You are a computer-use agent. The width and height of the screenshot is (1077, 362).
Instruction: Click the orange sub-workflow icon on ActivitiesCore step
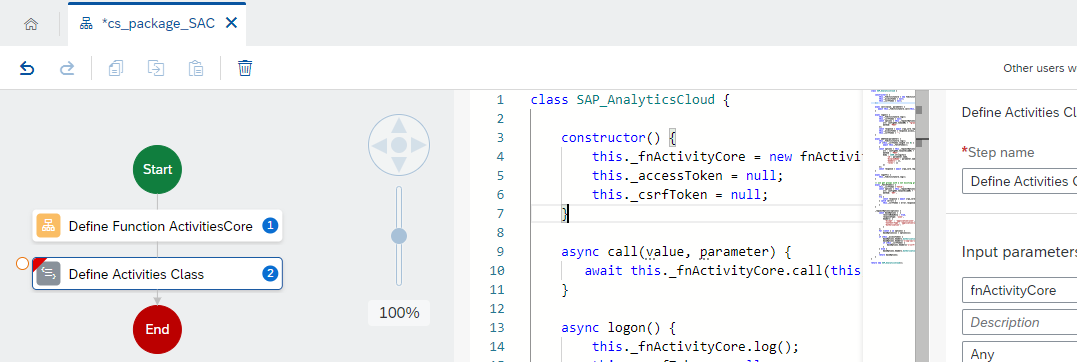coord(48,225)
